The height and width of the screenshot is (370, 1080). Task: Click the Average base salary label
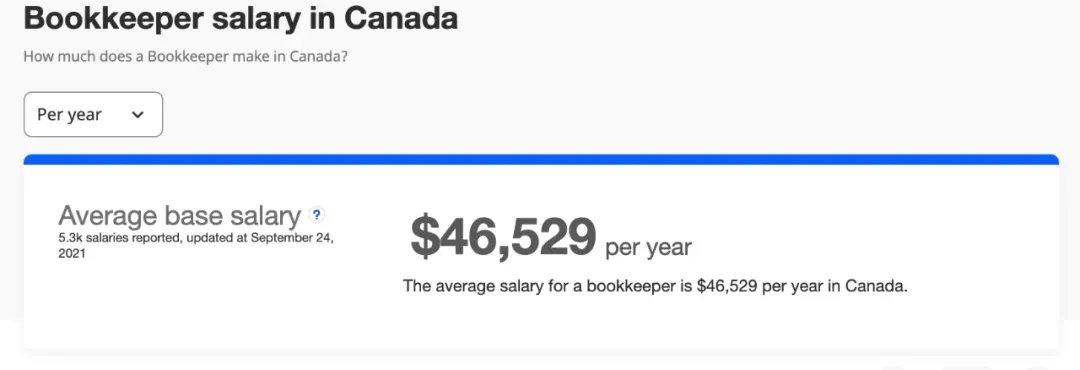coord(180,216)
